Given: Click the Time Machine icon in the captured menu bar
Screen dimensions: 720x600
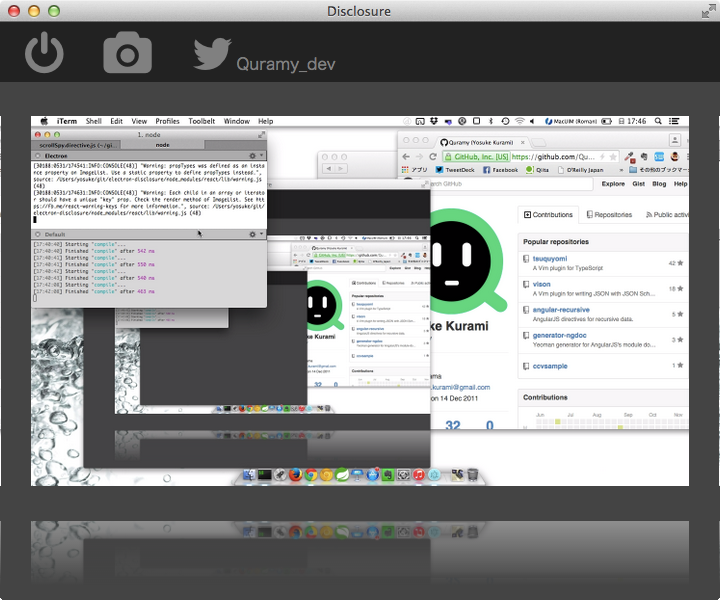Looking at the screenshot, I should pos(505,121).
